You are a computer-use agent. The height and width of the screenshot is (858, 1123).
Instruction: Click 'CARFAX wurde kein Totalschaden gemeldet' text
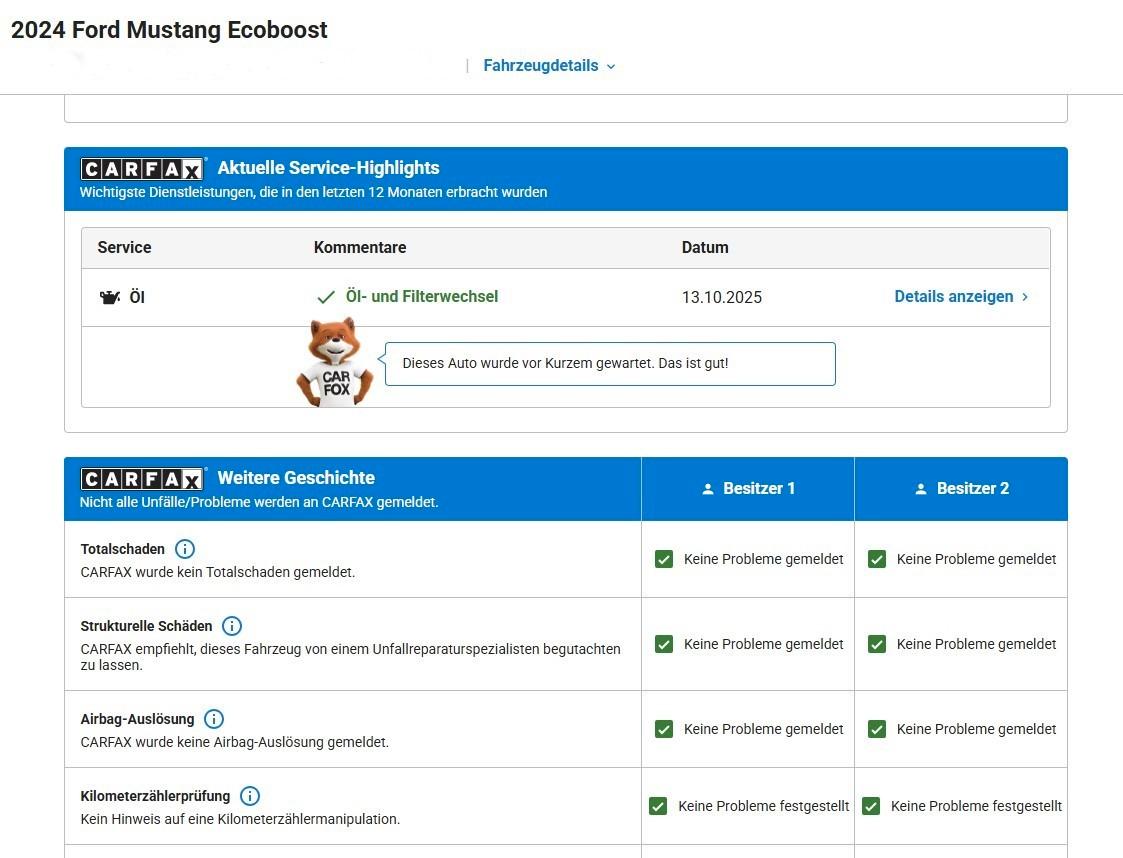pyautogui.click(x=218, y=572)
